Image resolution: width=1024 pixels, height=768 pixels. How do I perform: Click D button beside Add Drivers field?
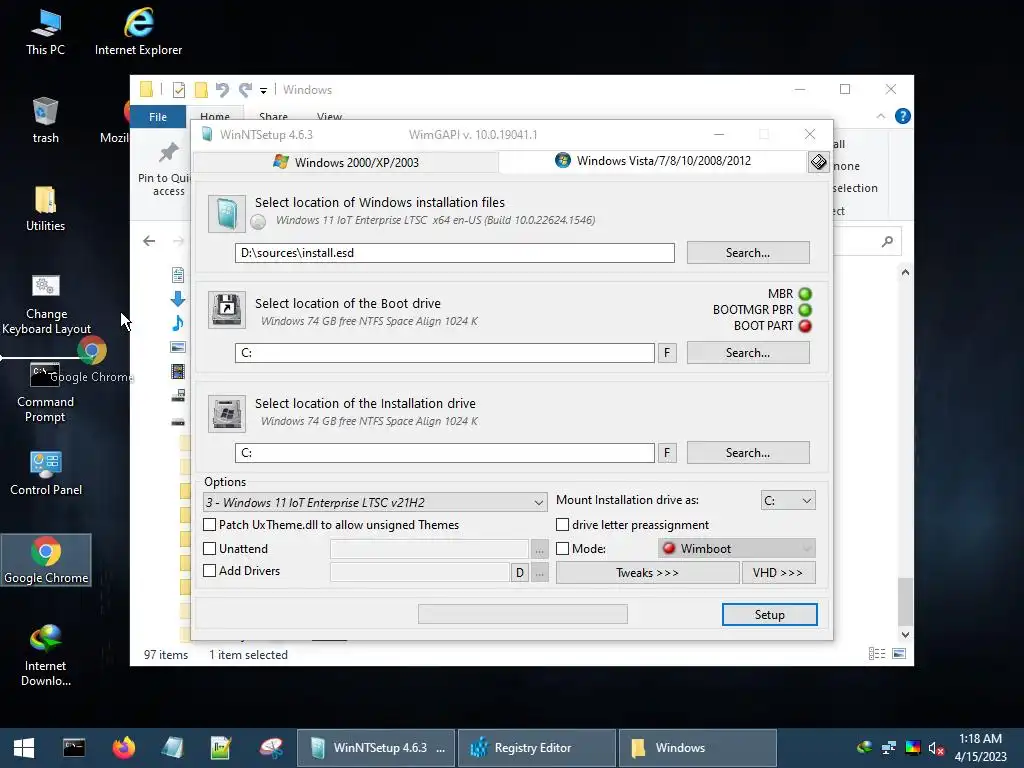click(520, 573)
